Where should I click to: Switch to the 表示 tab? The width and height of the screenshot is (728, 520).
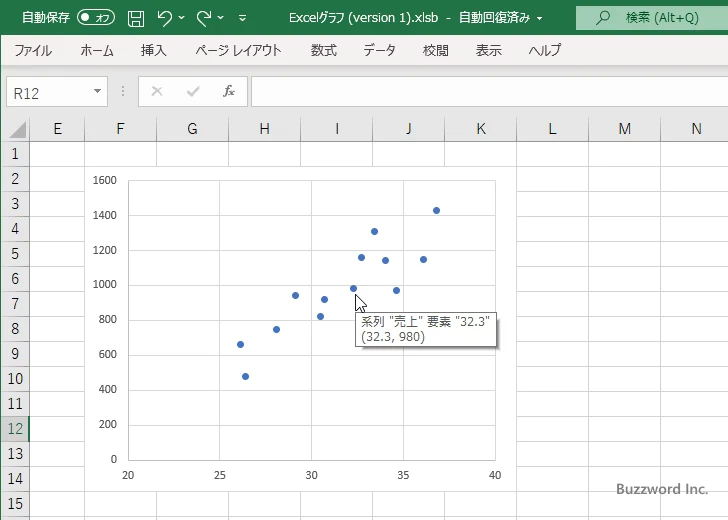[488, 50]
